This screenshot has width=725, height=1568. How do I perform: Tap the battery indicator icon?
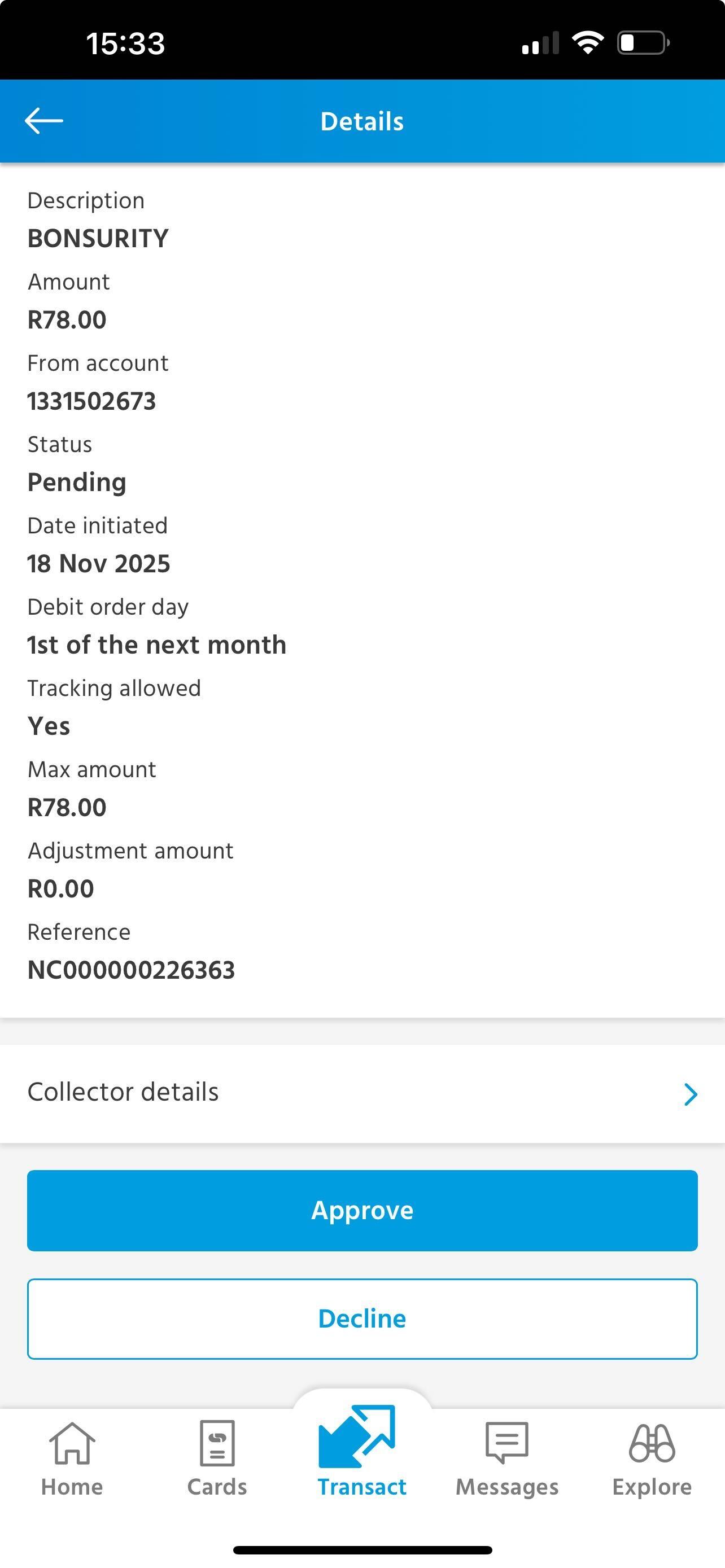pyautogui.click(x=643, y=42)
